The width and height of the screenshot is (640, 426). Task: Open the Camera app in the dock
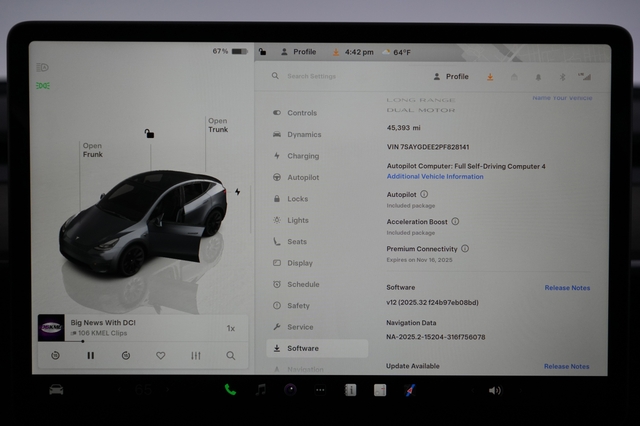coord(290,390)
